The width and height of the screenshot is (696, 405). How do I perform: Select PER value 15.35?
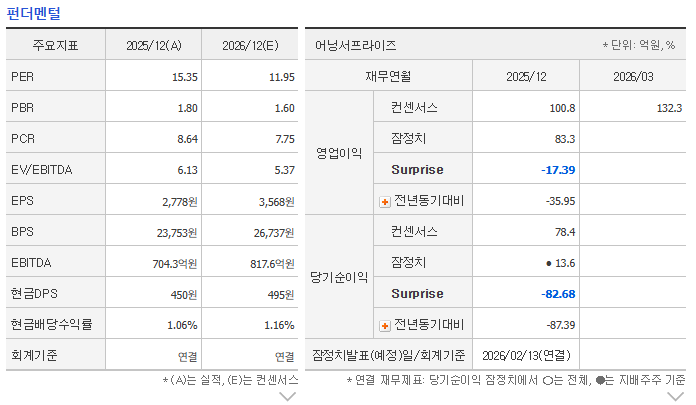185,77
